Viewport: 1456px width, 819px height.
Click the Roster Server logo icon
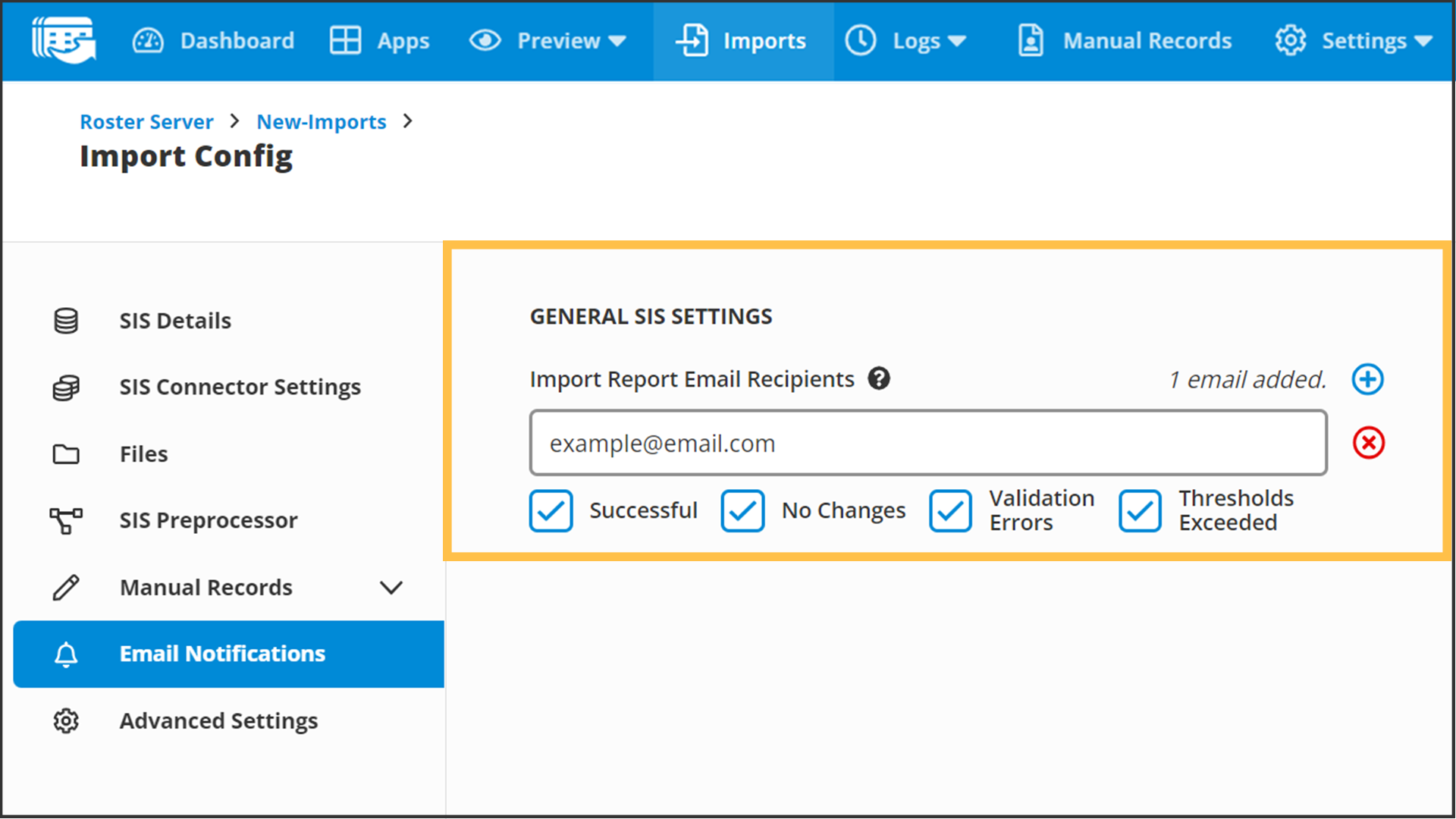pyautogui.click(x=64, y=40)
